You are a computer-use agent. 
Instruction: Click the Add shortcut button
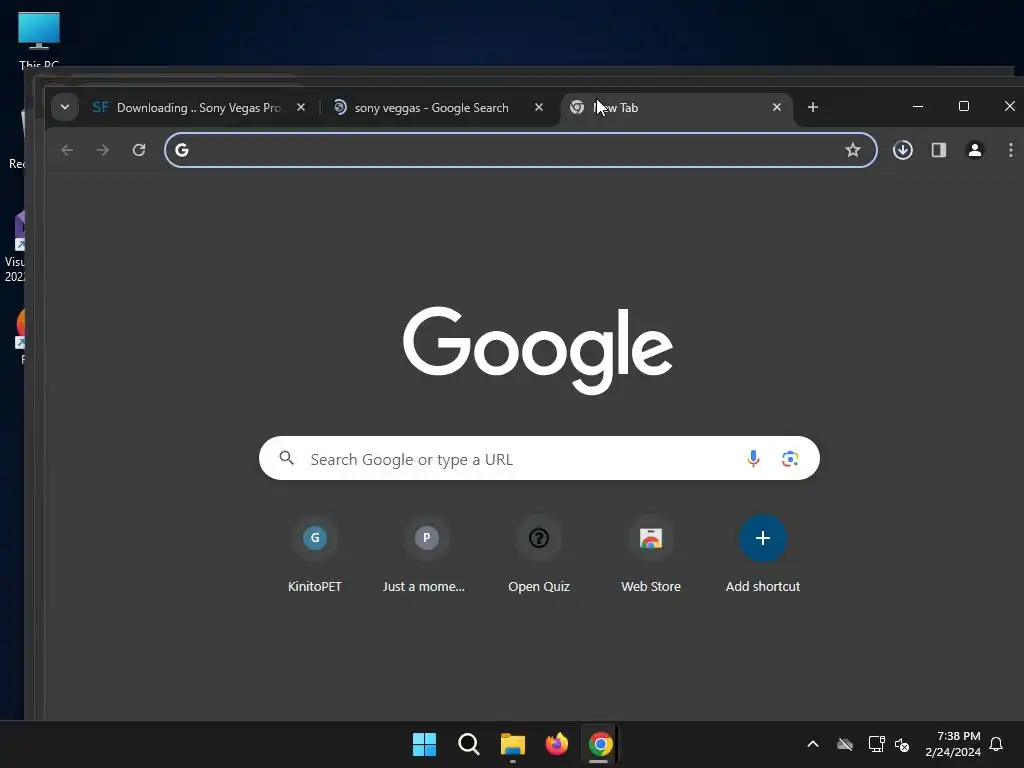[x=763, y=555]
